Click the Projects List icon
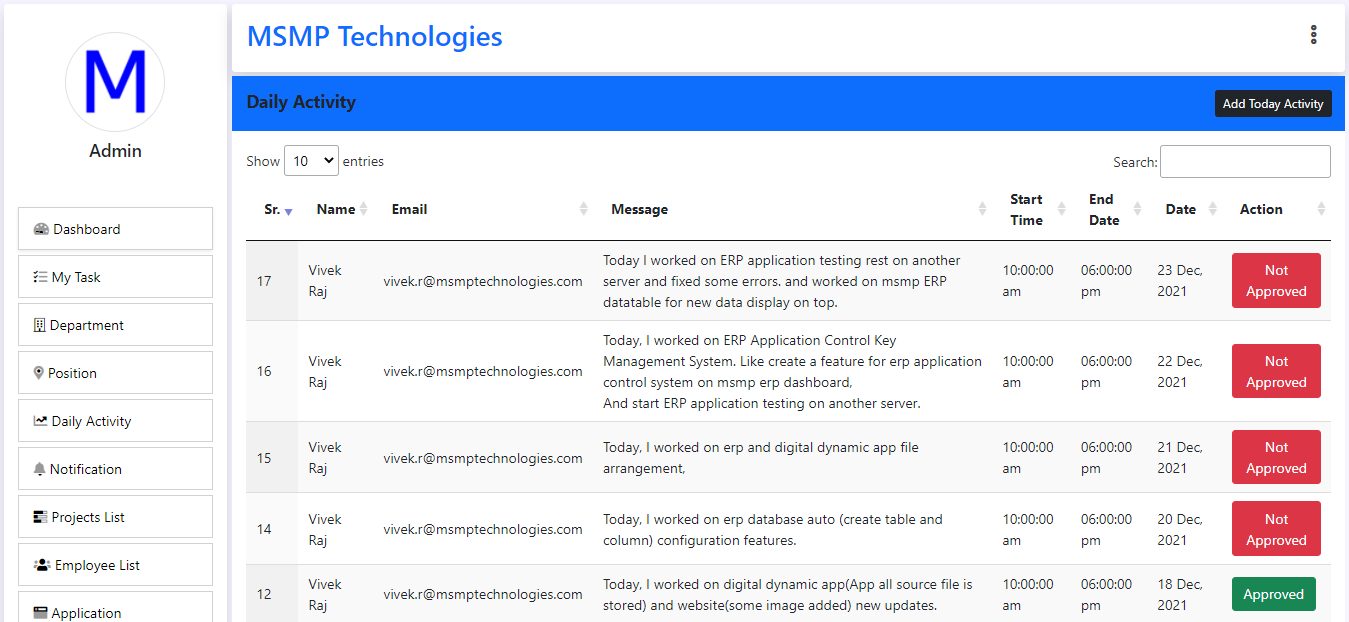1349x622 pixels. coord(40,517)
